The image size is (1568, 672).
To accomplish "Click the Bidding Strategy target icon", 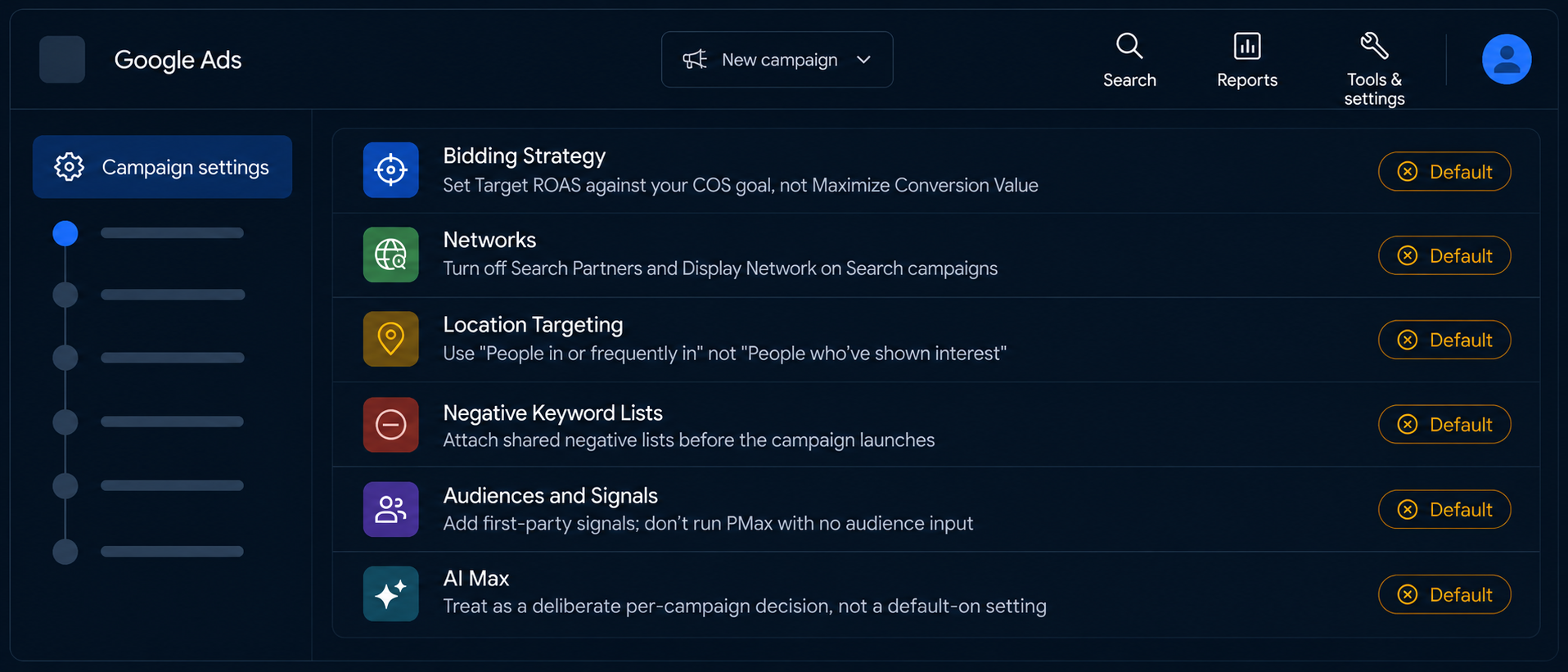I will 390,170.
